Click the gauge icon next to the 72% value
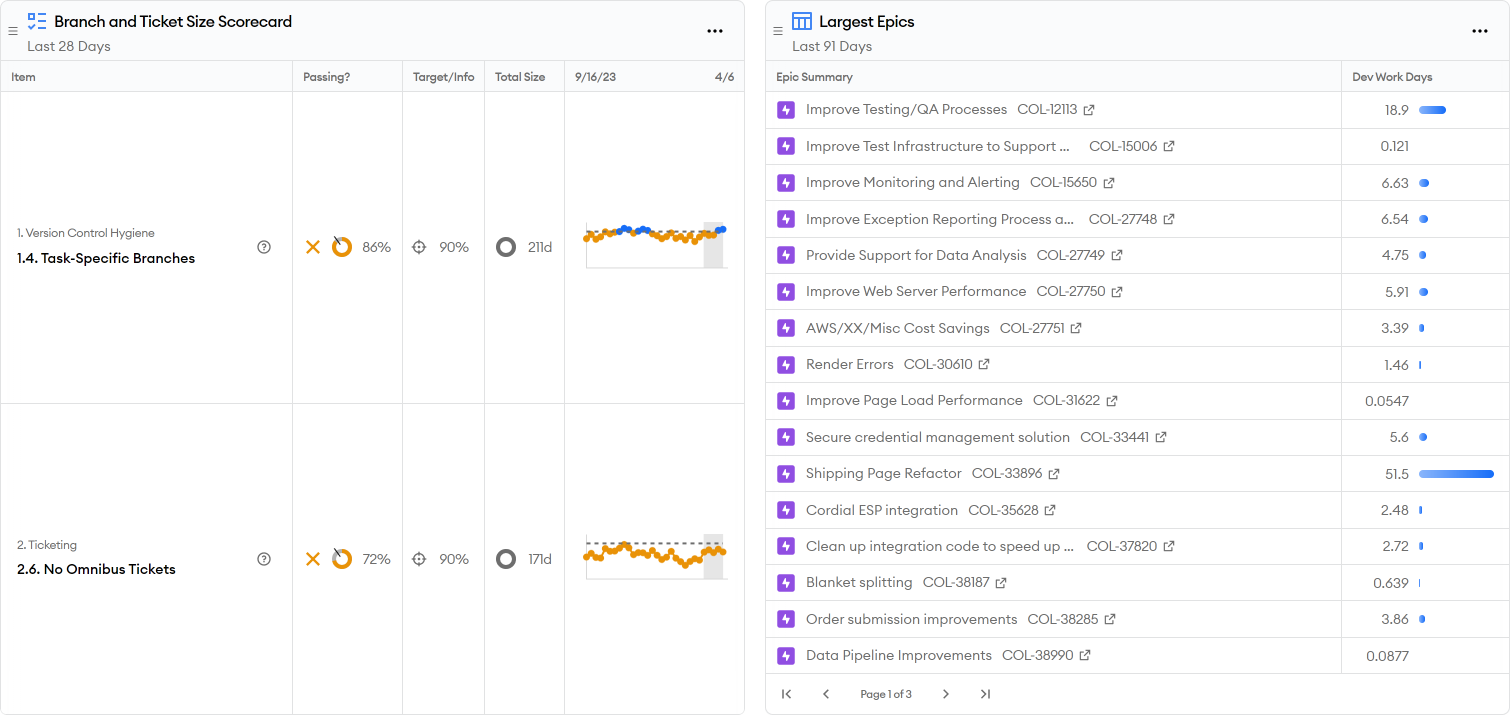Viewport: 1510px width, 715px height. (x=342, y=559)
